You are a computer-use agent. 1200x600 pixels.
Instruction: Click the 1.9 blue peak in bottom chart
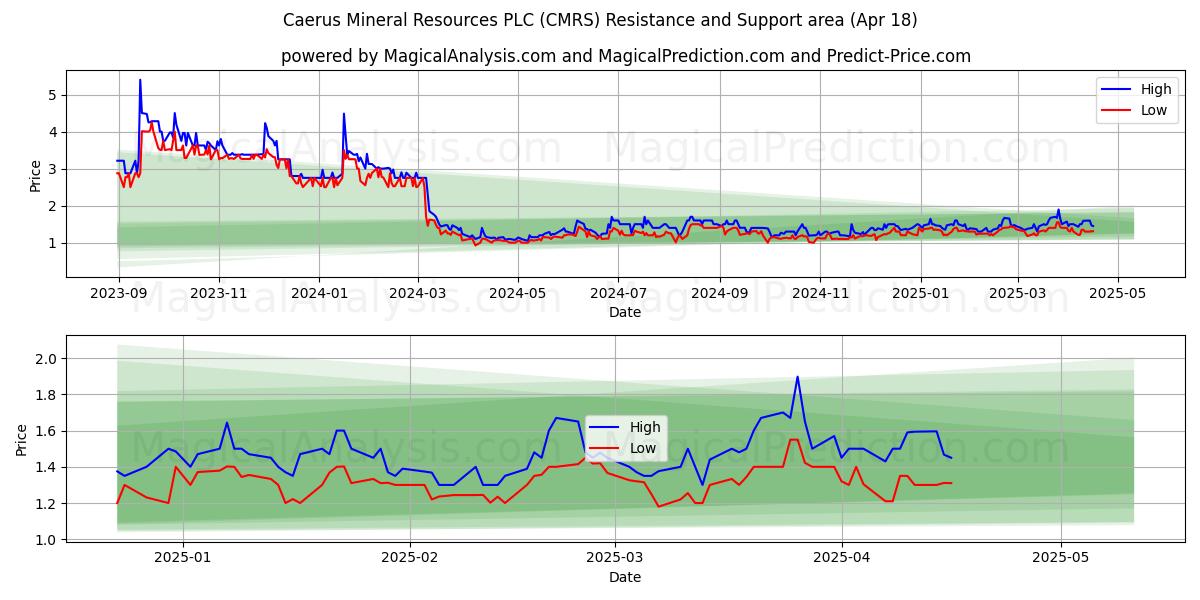click(797, 377)
